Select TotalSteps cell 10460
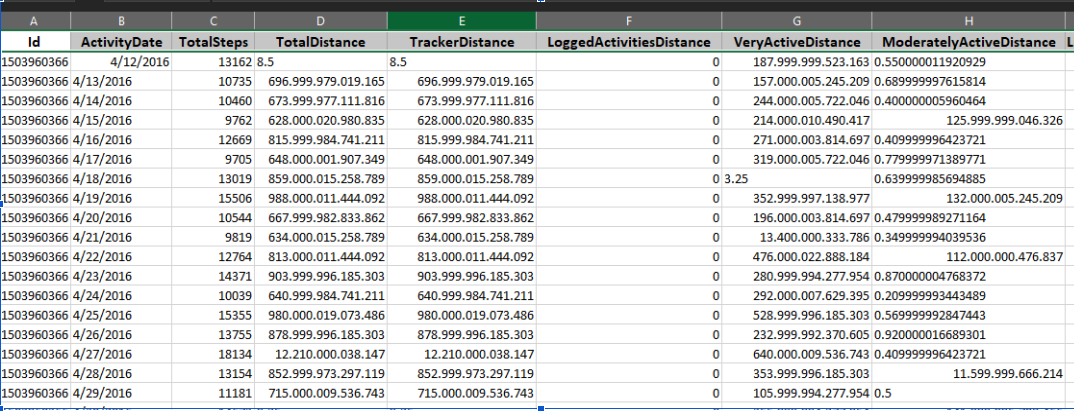 coord(213,101)
